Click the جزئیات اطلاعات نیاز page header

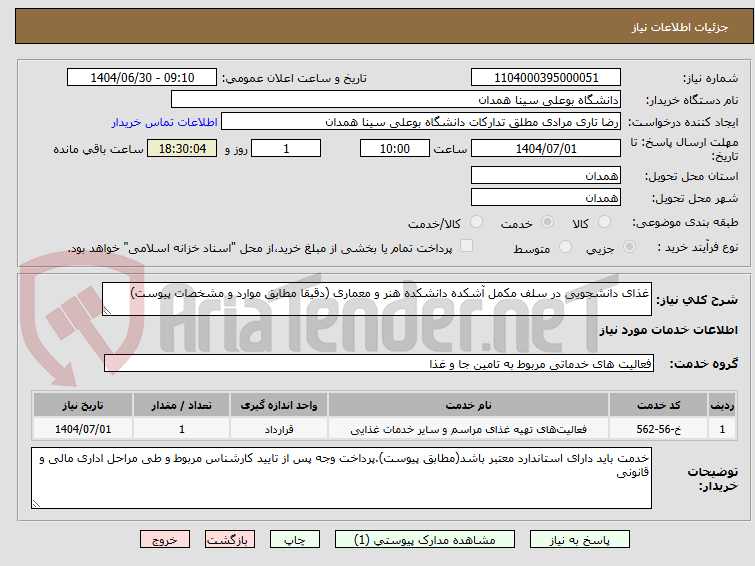click(680, 27)
